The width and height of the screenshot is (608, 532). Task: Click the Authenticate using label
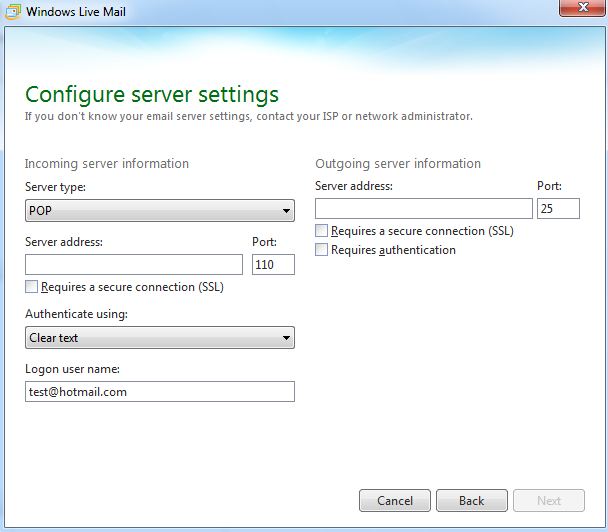(x=76, y=314)
